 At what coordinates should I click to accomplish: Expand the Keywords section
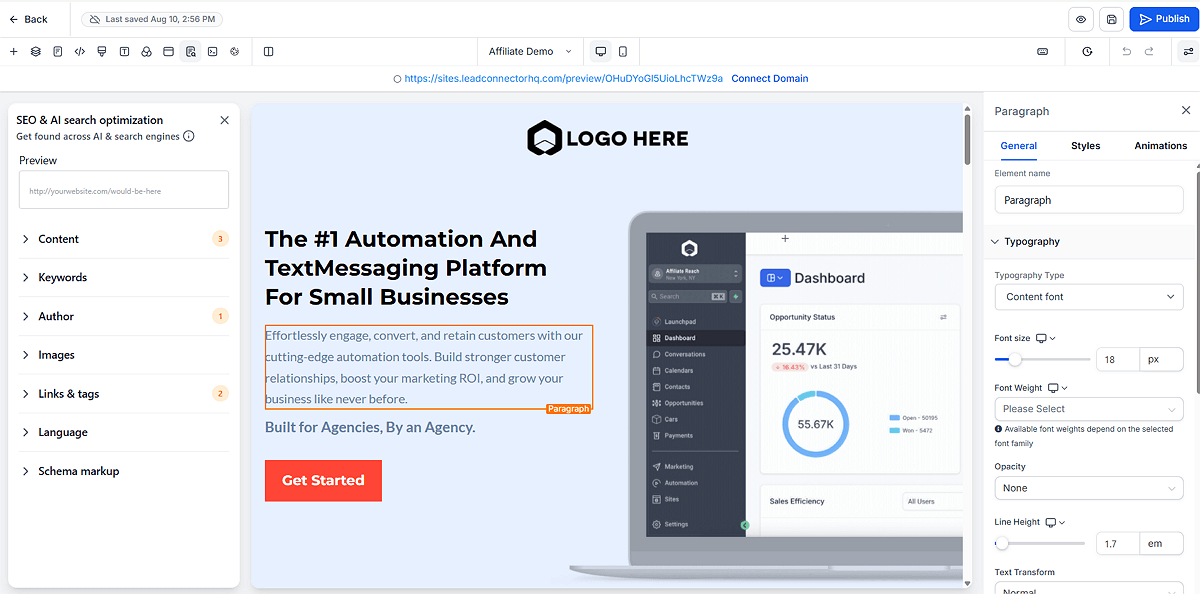124,277
